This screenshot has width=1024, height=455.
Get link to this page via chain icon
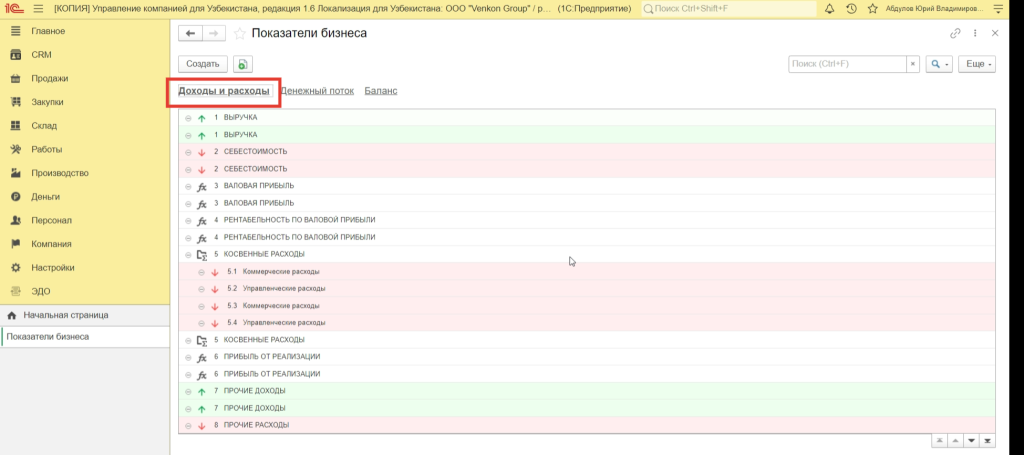coord(955,33)
